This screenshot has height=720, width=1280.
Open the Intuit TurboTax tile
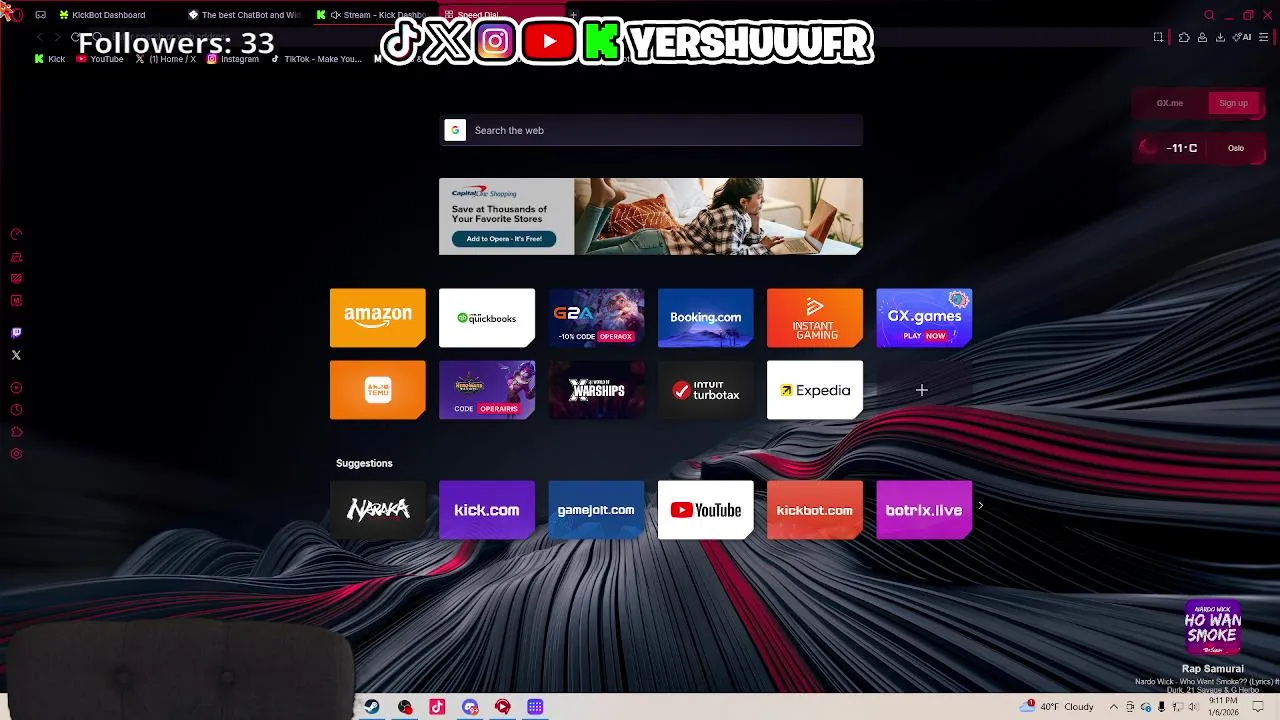705,390
